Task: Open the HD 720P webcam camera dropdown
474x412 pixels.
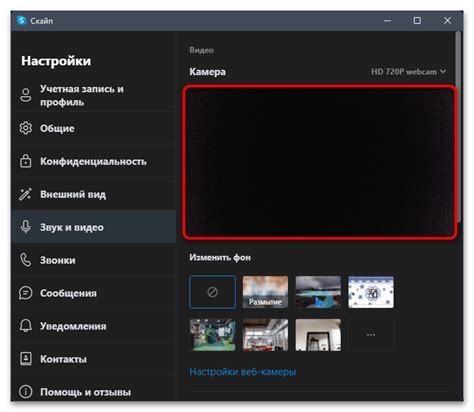Action: tap(409, 72)
